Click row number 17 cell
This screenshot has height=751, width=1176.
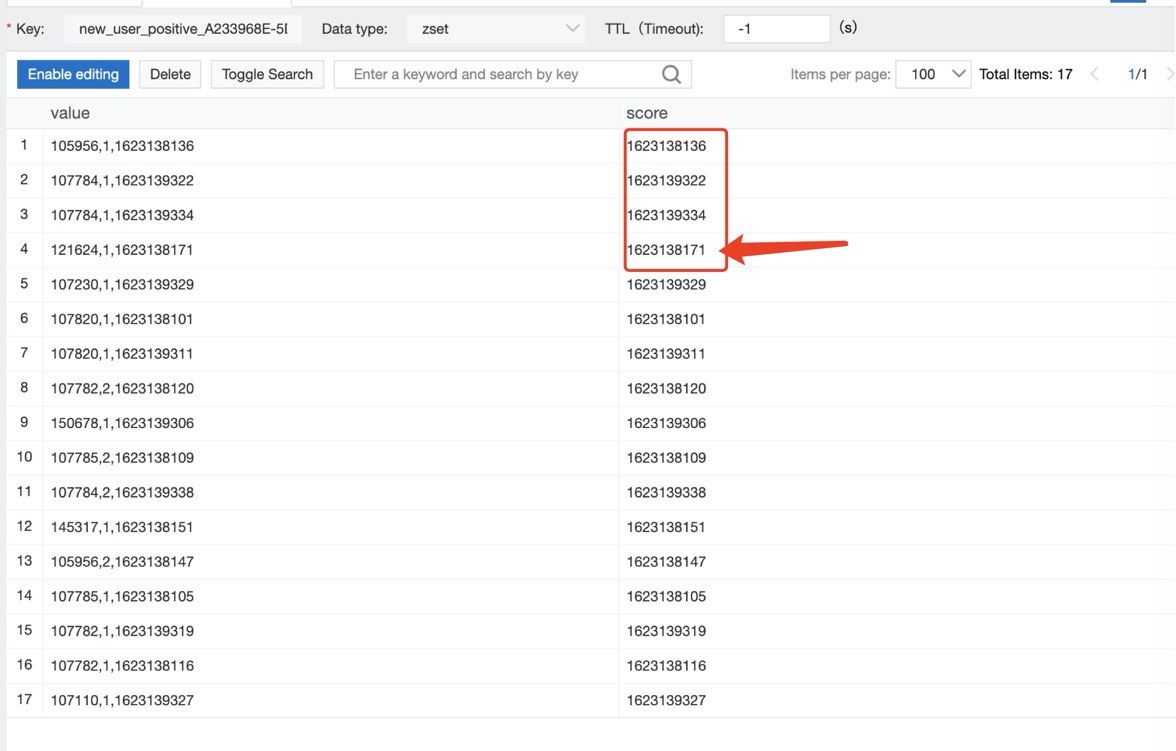pos(24,699)
